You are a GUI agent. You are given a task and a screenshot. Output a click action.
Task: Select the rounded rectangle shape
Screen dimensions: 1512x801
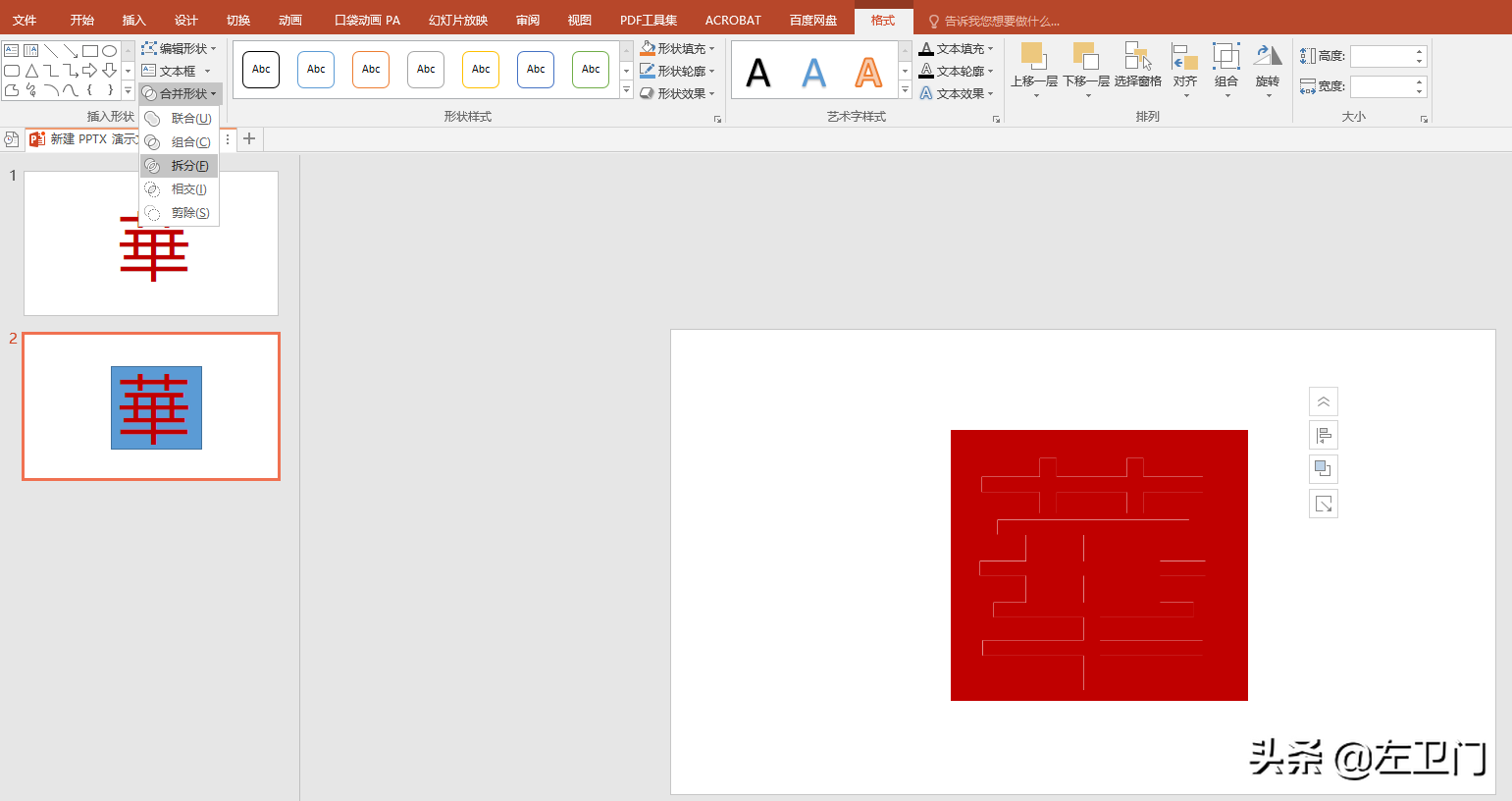12,70
